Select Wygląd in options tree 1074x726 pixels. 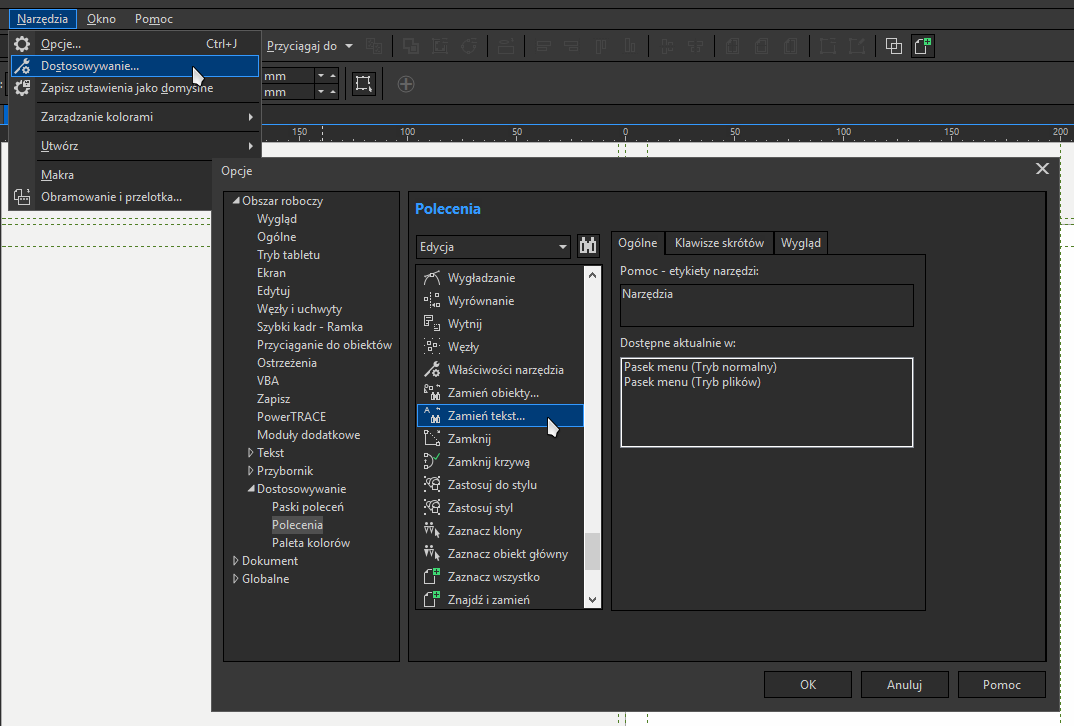click(x=277, y=218)
